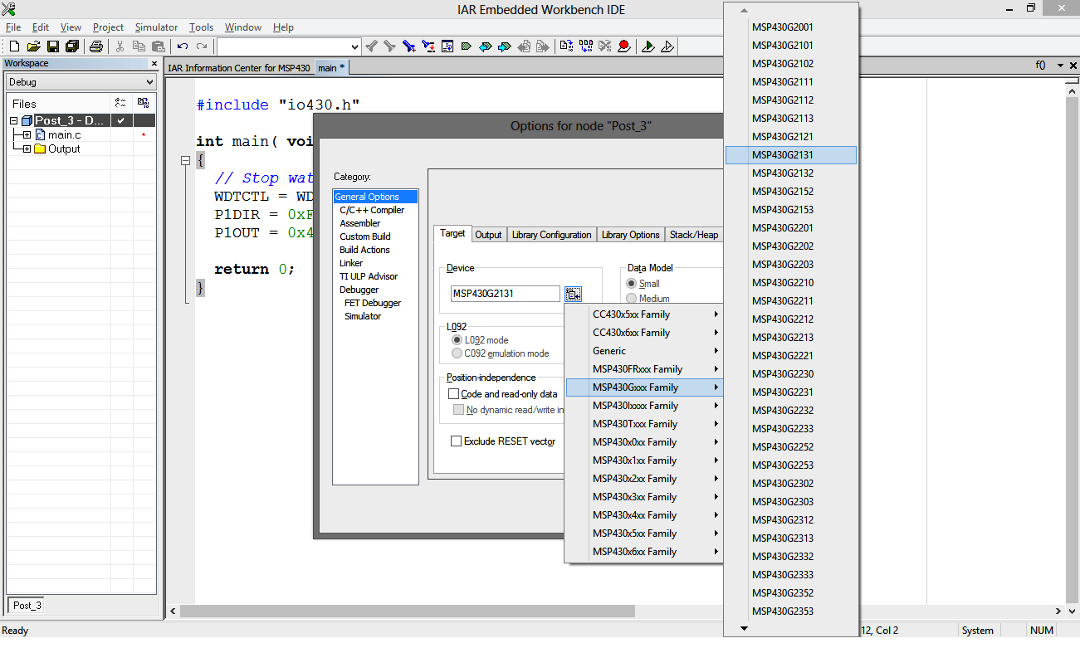Click the Make build toolbar icon
1080x648 pixels.
tap(586, 47)
